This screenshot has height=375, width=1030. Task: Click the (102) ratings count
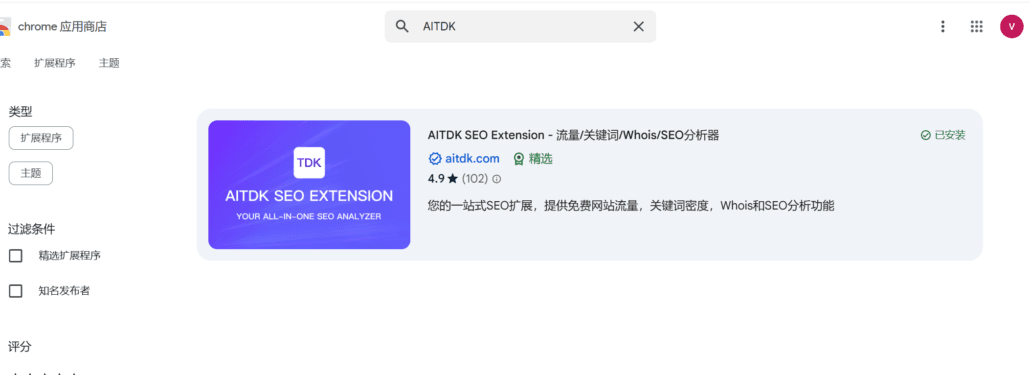click(476, 179)
